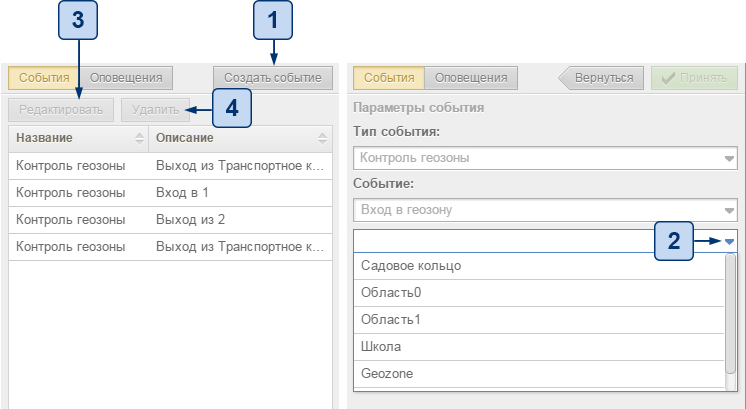Pick Geozone from the dropdown list
The width and height of the screenshot is (746, 409).
point(539,374)
